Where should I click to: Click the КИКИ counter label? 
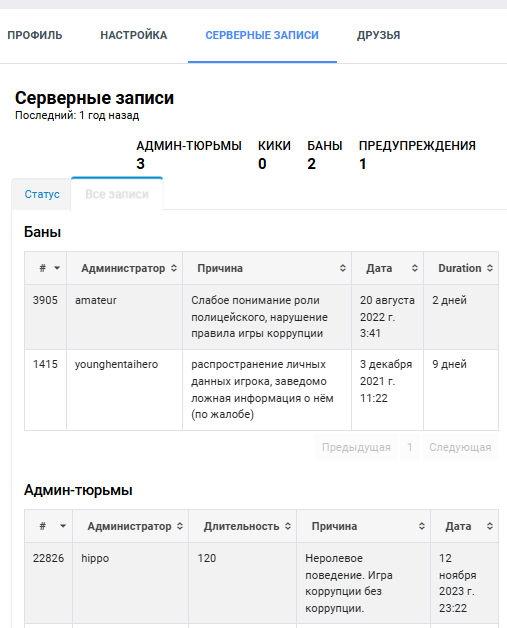pyautogui.click(x=274, y=146)
